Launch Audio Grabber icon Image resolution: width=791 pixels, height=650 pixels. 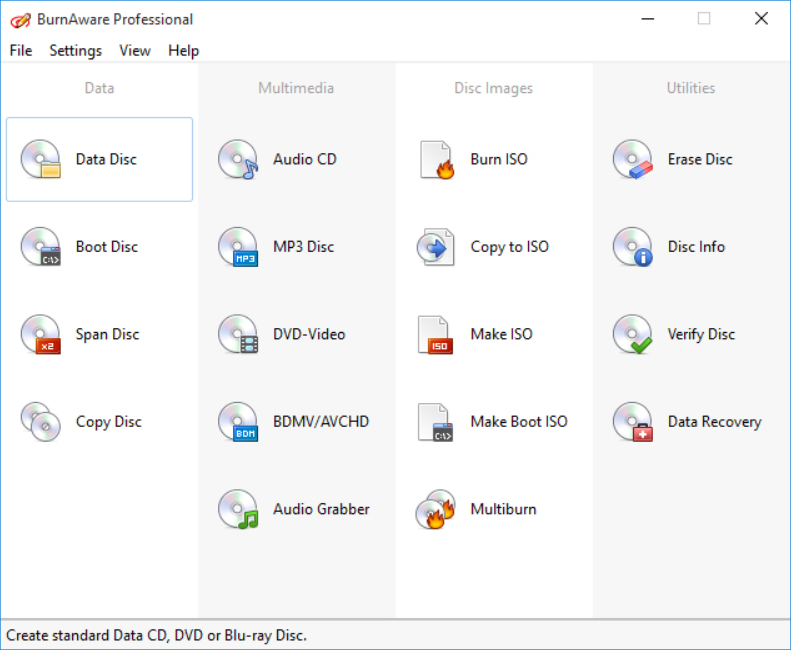238,509
